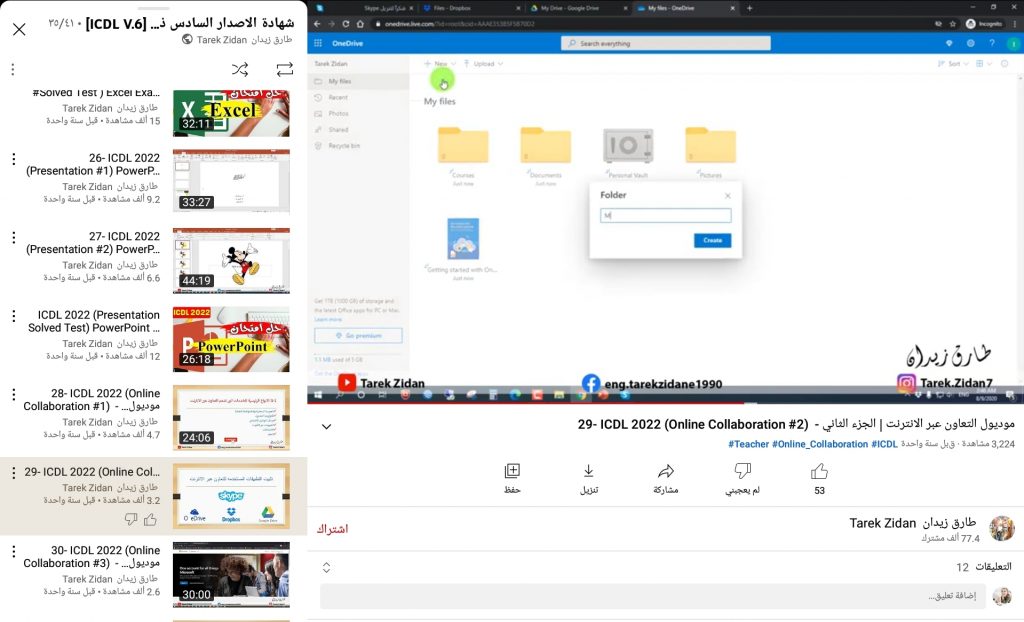
Task: Collapse the video description chevron
Action: pyautogui.click(x=326, y=427)
